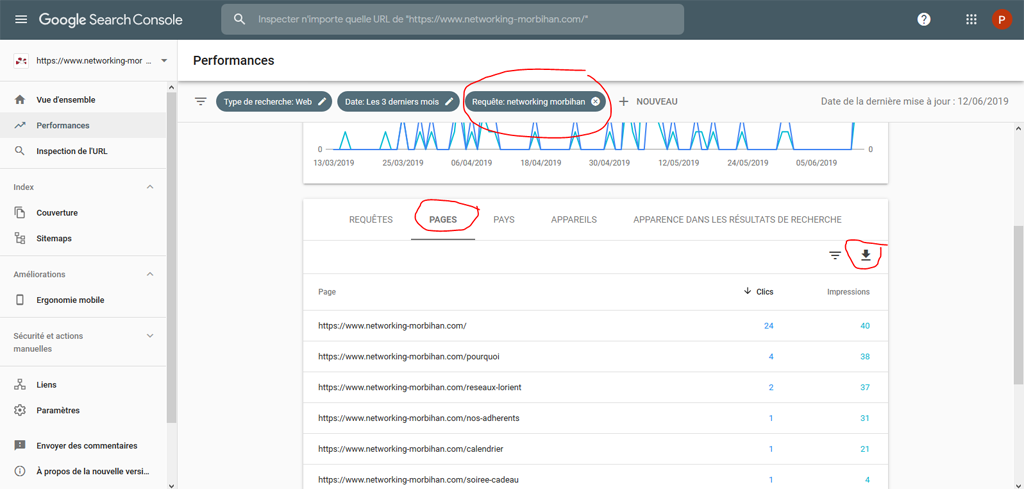Click the 37 impressions value
This screenshot has height=489, width=1024.
tap(865, 388)
